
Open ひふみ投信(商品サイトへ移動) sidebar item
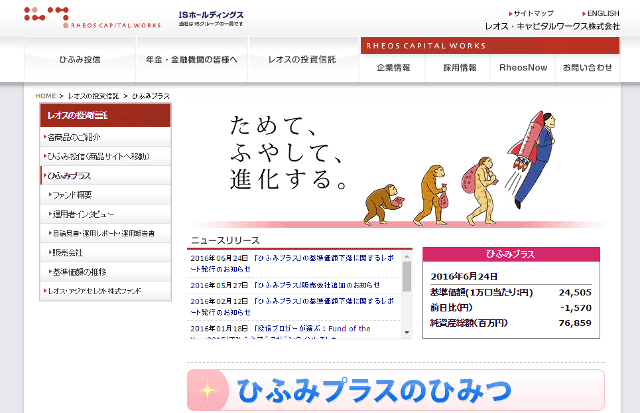click(105, 156)
